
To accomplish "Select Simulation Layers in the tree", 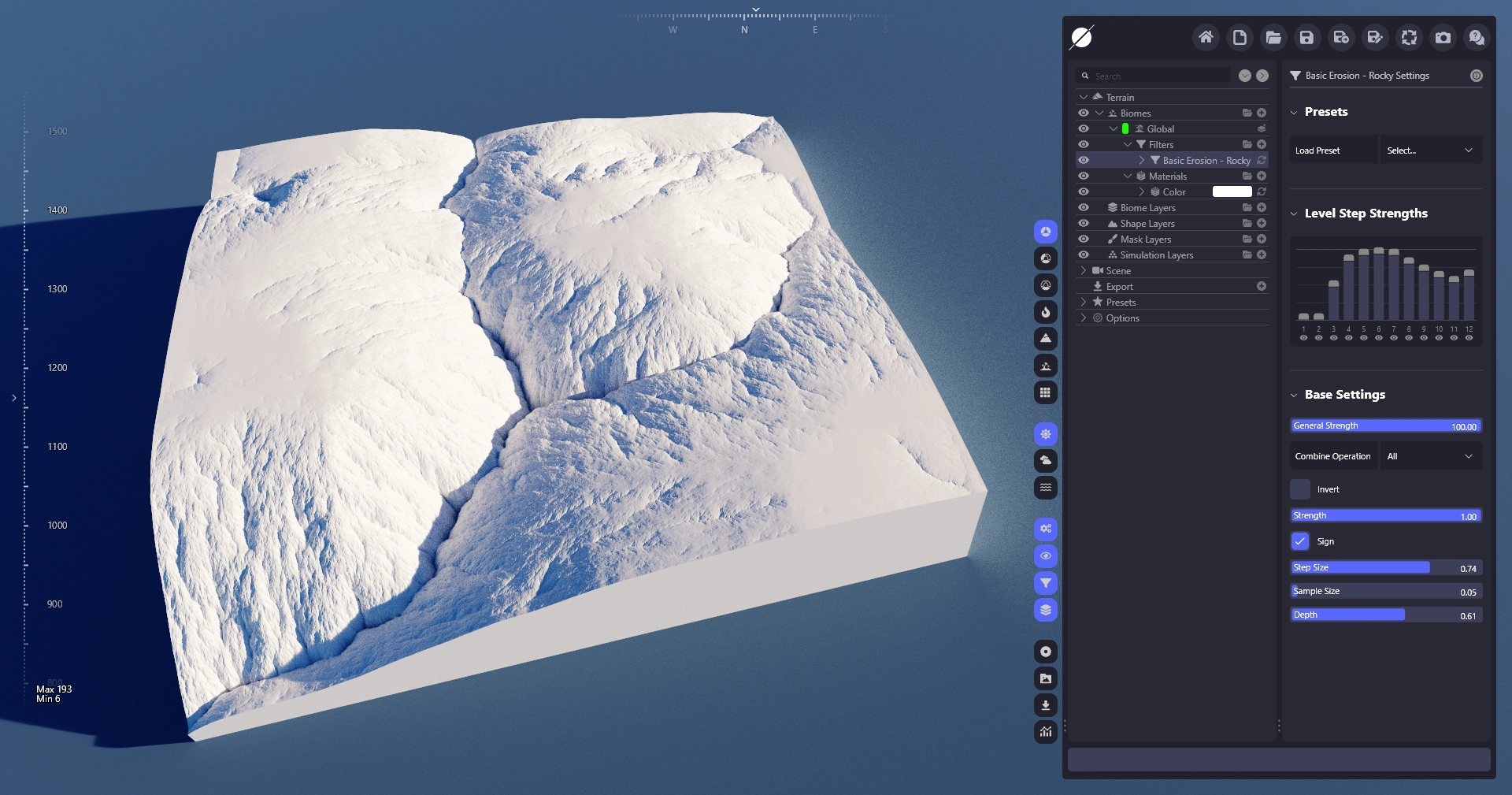I will [x=1156, y=255].
